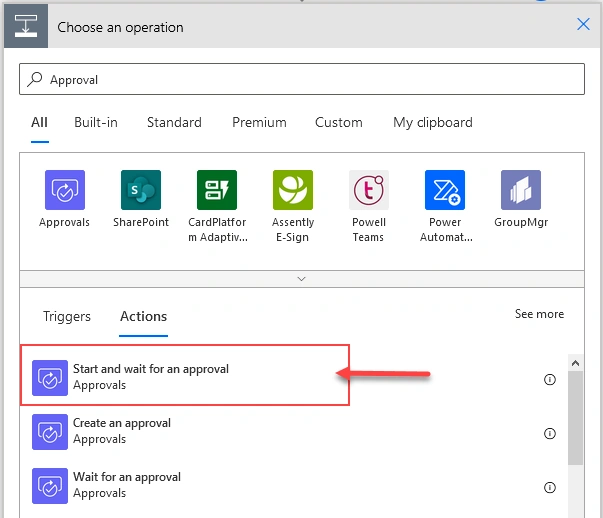Click the icon of Create an approval action
Screen dimensions: 603x518
click(x=50, y=432)
